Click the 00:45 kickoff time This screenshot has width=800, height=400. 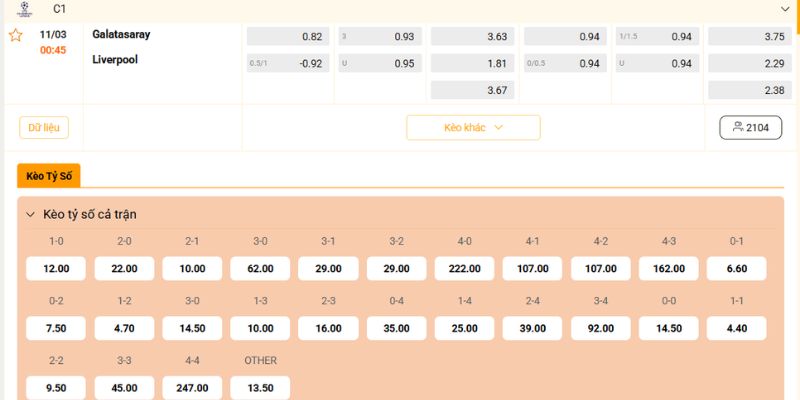[x=53, y=51]
